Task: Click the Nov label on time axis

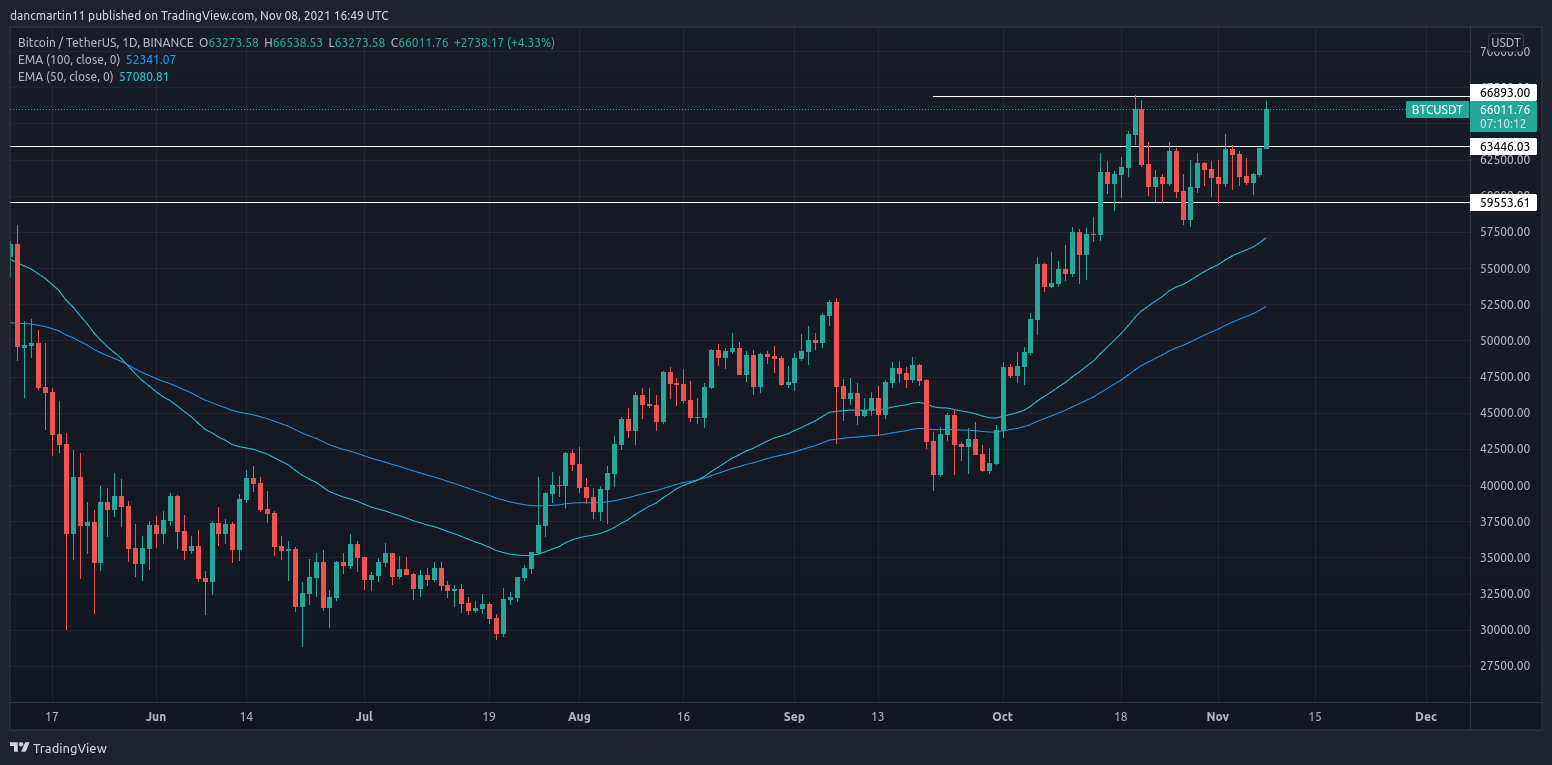Action: 1219,717
